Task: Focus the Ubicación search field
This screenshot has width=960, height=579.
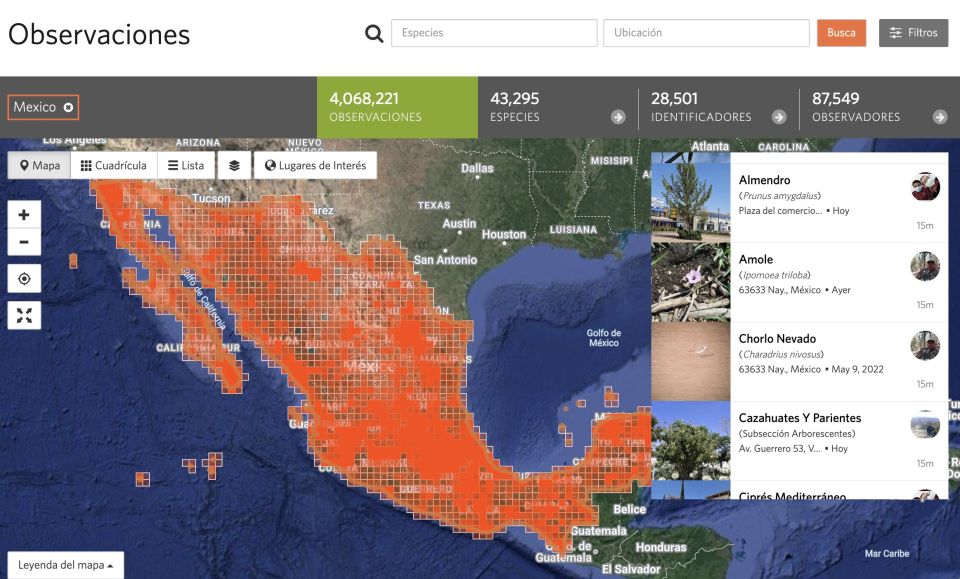Action: click(706, 33)
